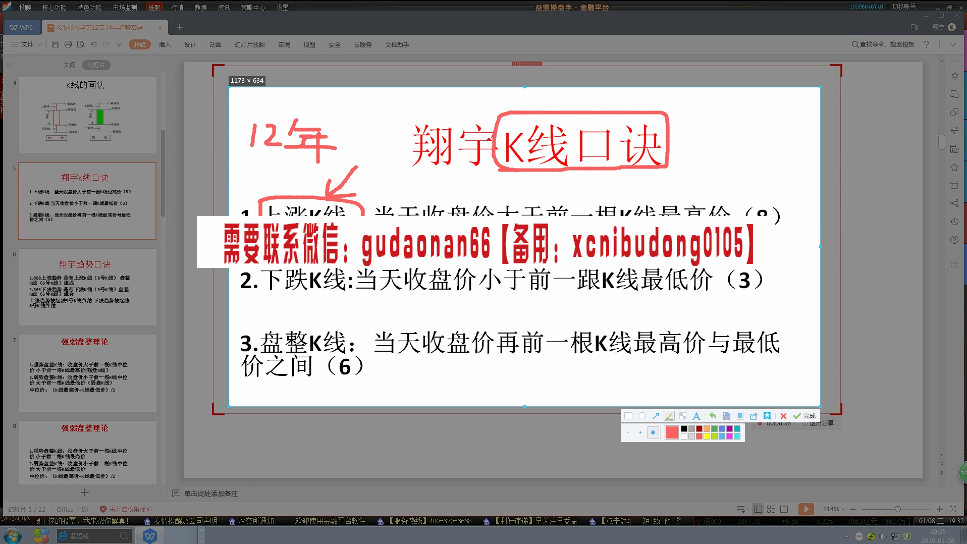Screen dimensions: 967x544
Task: Open the WPS search command box
Action: point(883,44)
